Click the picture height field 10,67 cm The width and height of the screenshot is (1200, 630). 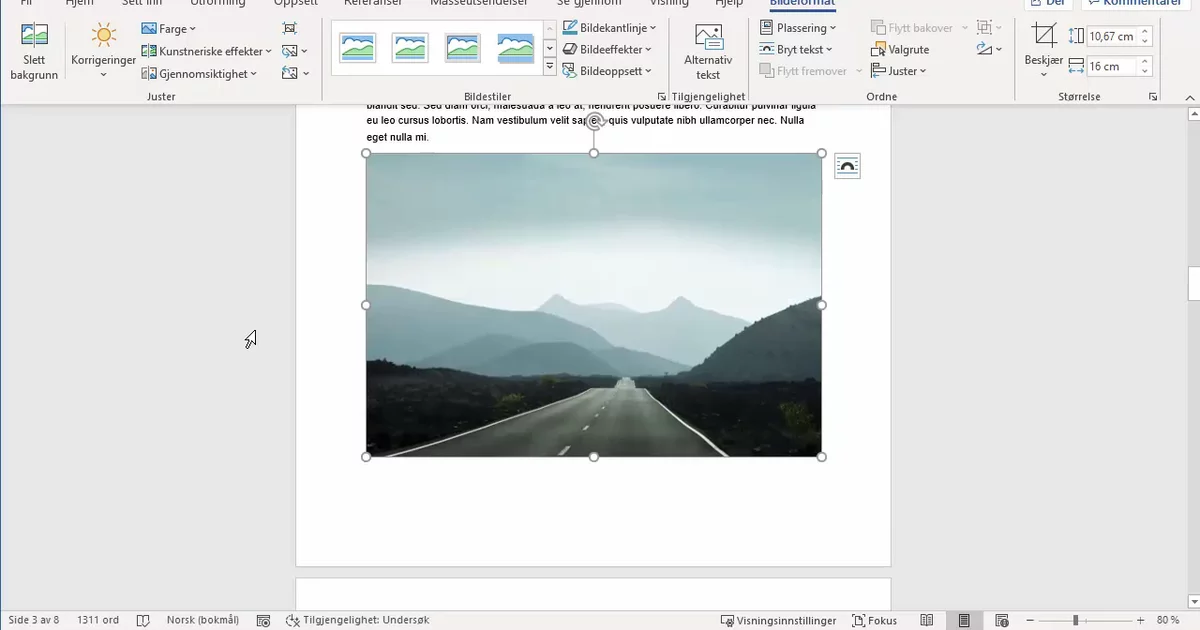pos(1112,37)
